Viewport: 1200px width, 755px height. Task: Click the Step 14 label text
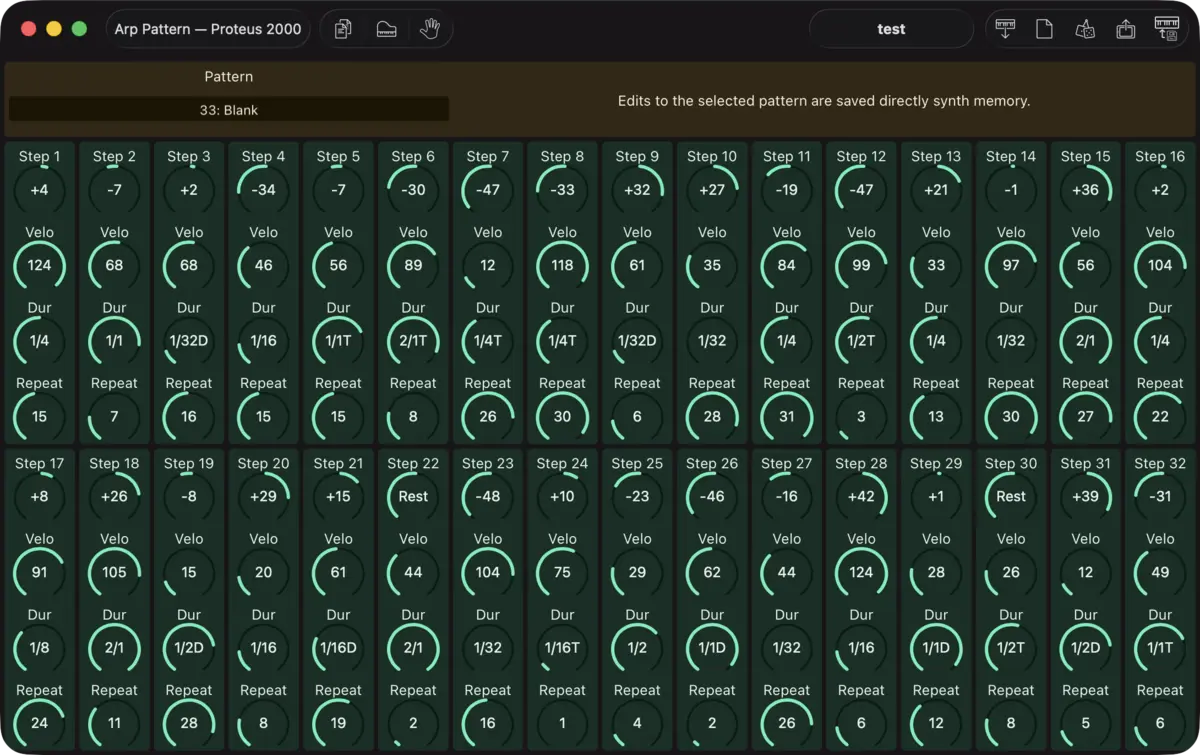pos(1011,157)
